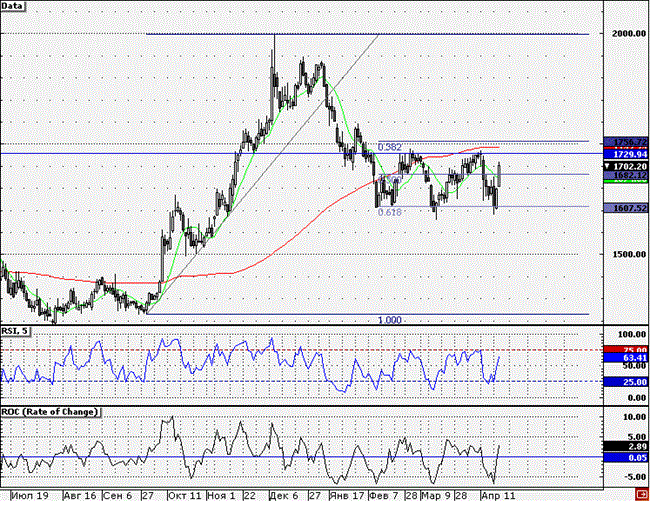Click the ROC 0.05 zero-line value tag
The width and height of the screenshot is (650, 506).
[x=626, y=457]
